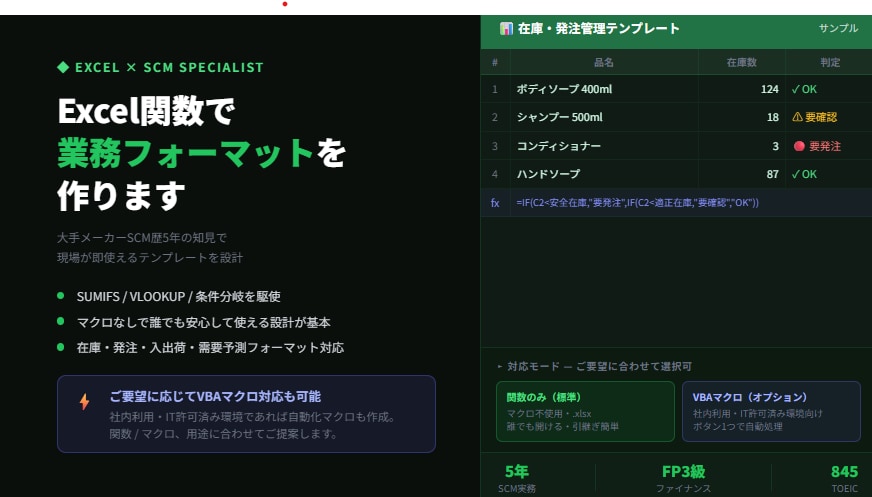This screenshot has height=497, width=872.
Task: Click the 在庫・発注管理テンプレート title
Action: [598, 28]
